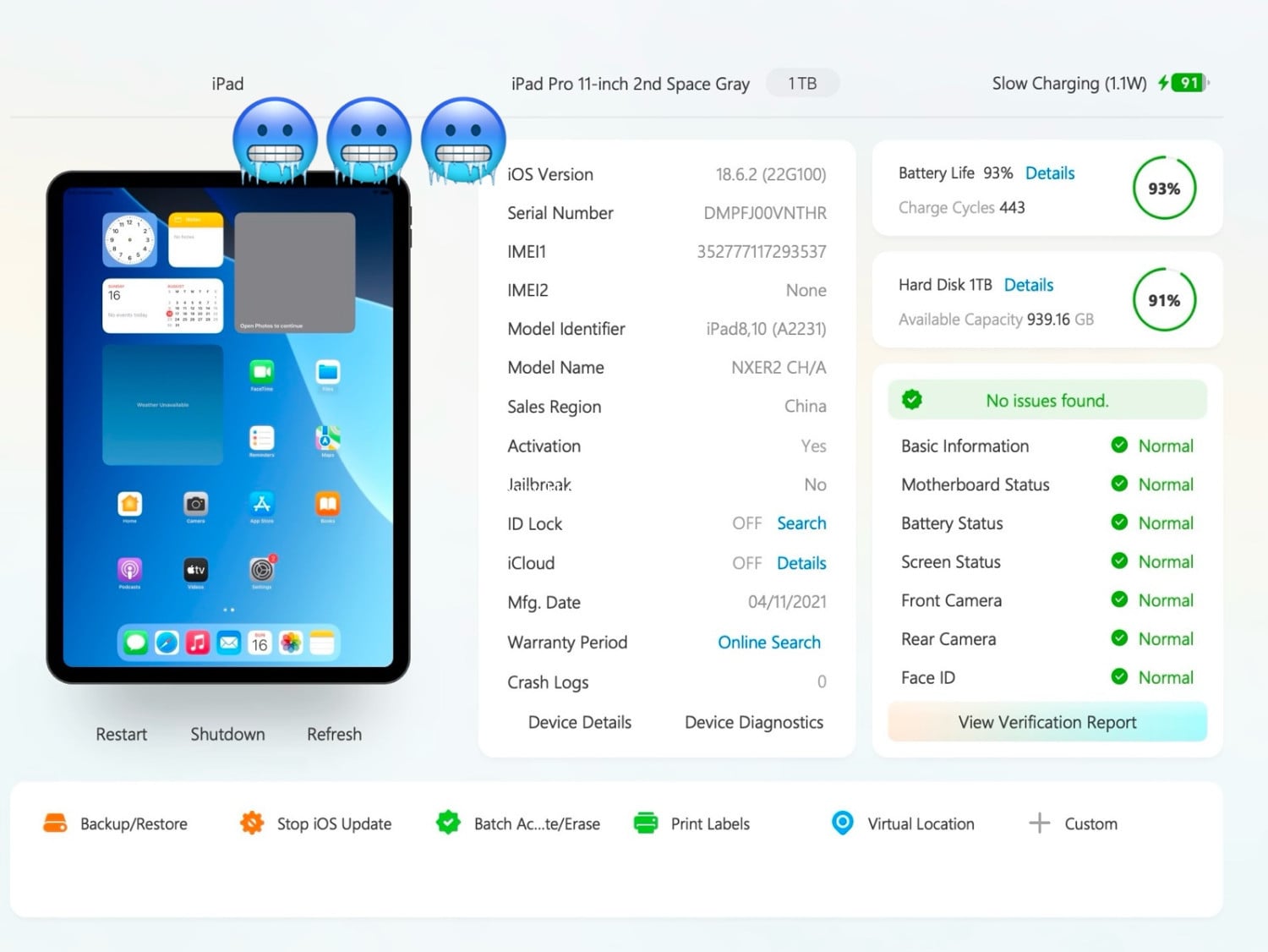
Task: Open iCloud Details link
Action: pyautogui.click(x=801, y=563)
